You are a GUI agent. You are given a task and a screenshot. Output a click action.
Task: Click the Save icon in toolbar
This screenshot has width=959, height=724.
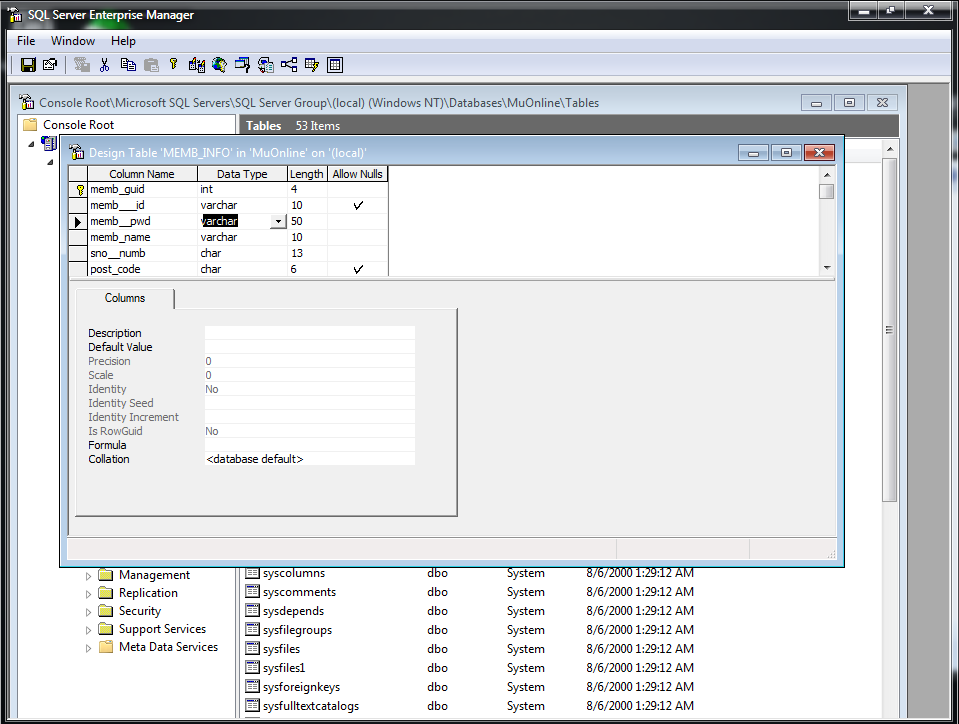[x=29, y=65]
